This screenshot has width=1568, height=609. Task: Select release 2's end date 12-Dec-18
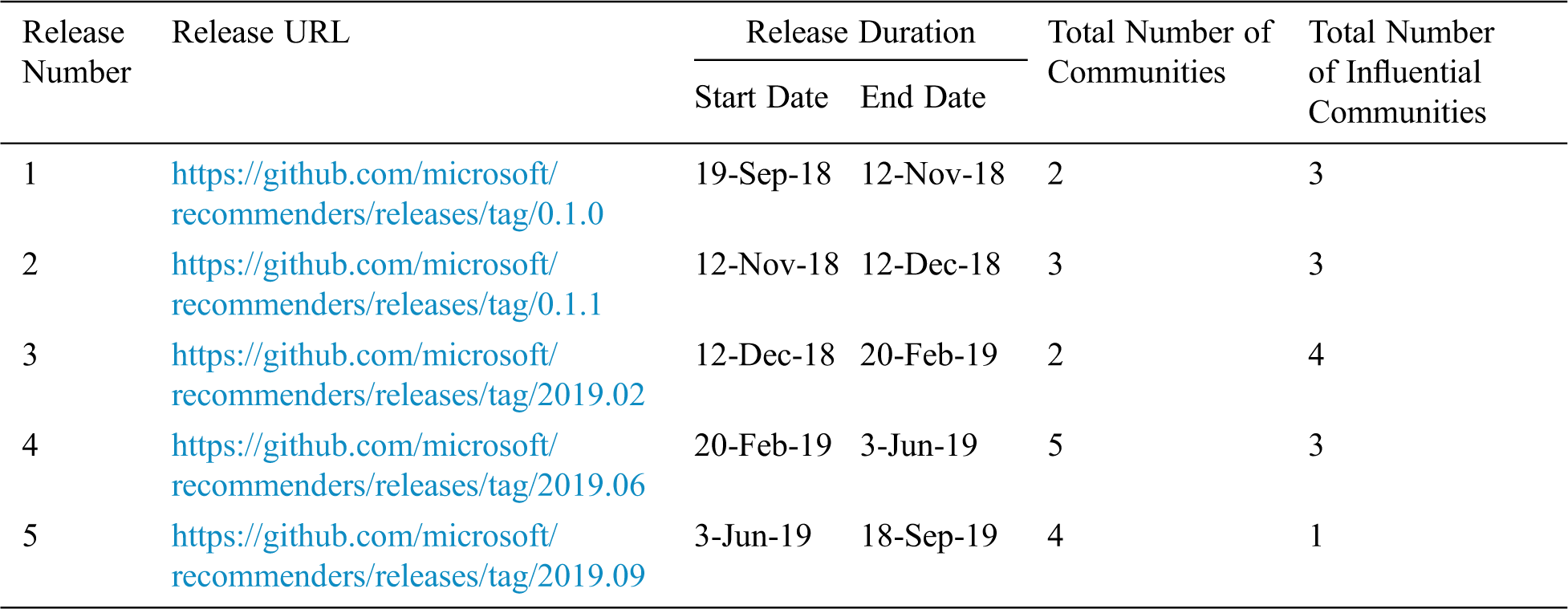click(x=930, y=265)
